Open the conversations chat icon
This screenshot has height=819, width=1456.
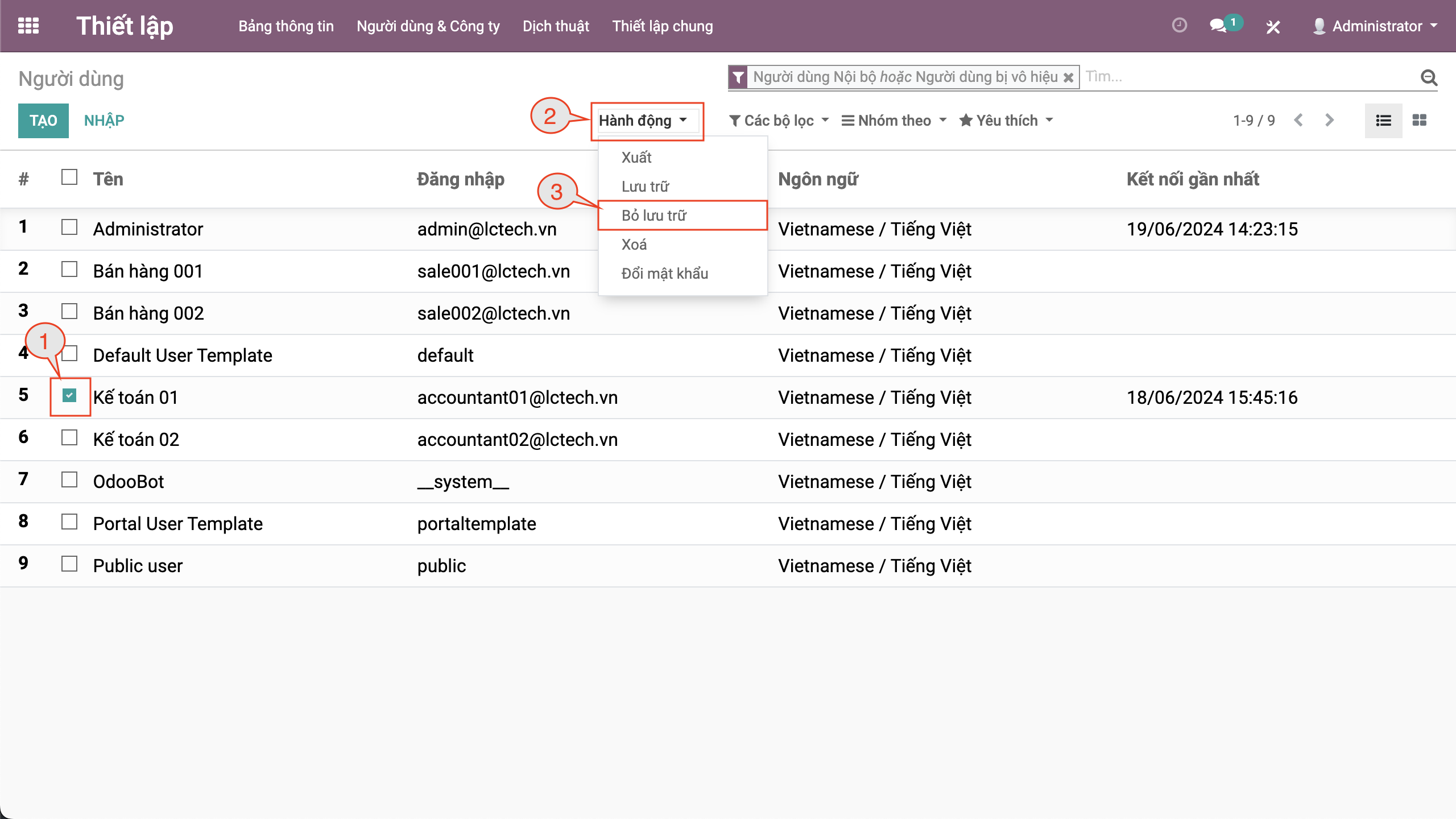tap(1218, 26)
